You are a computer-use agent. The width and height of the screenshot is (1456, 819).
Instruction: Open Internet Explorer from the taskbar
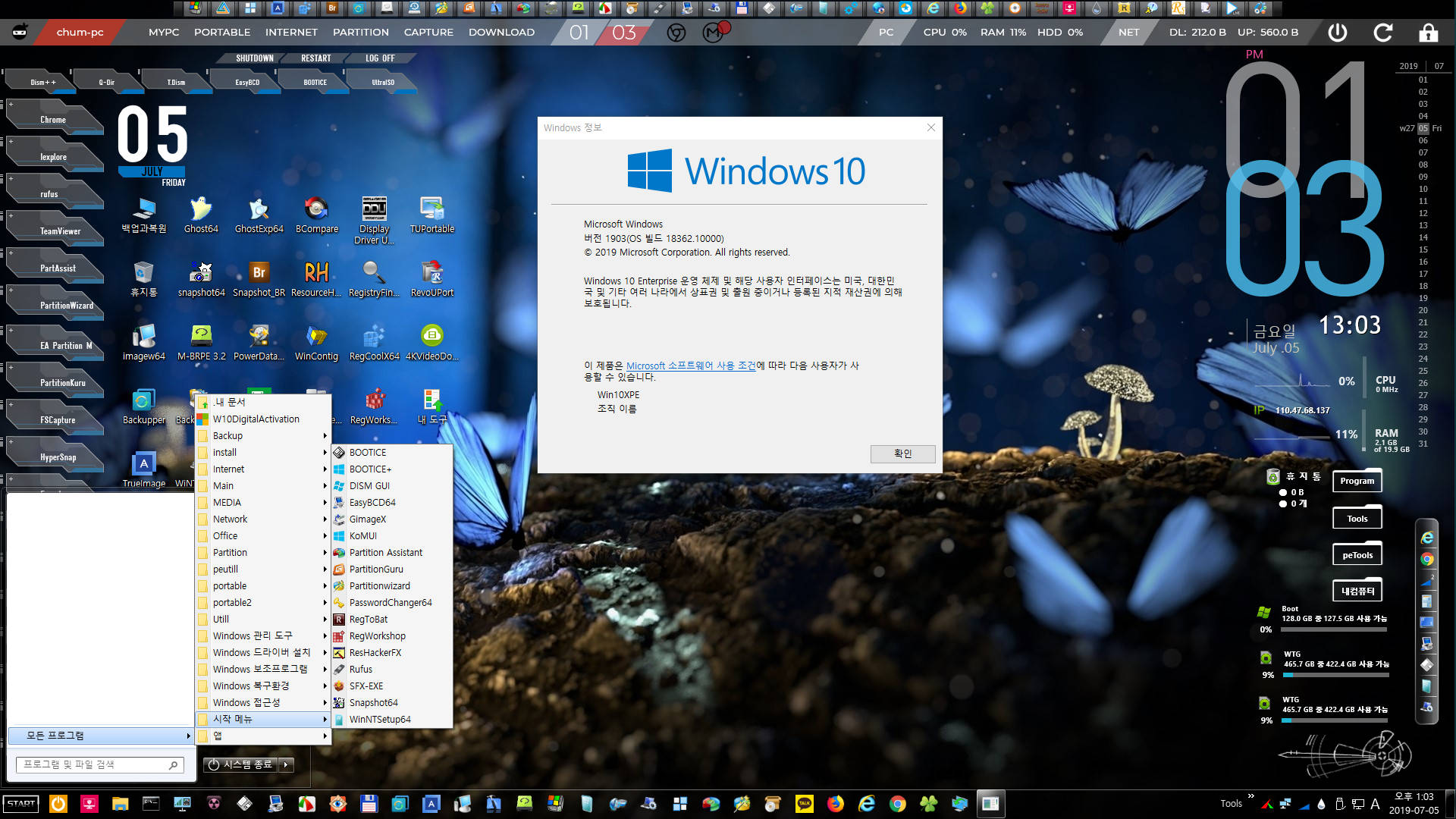pos(867,804)
